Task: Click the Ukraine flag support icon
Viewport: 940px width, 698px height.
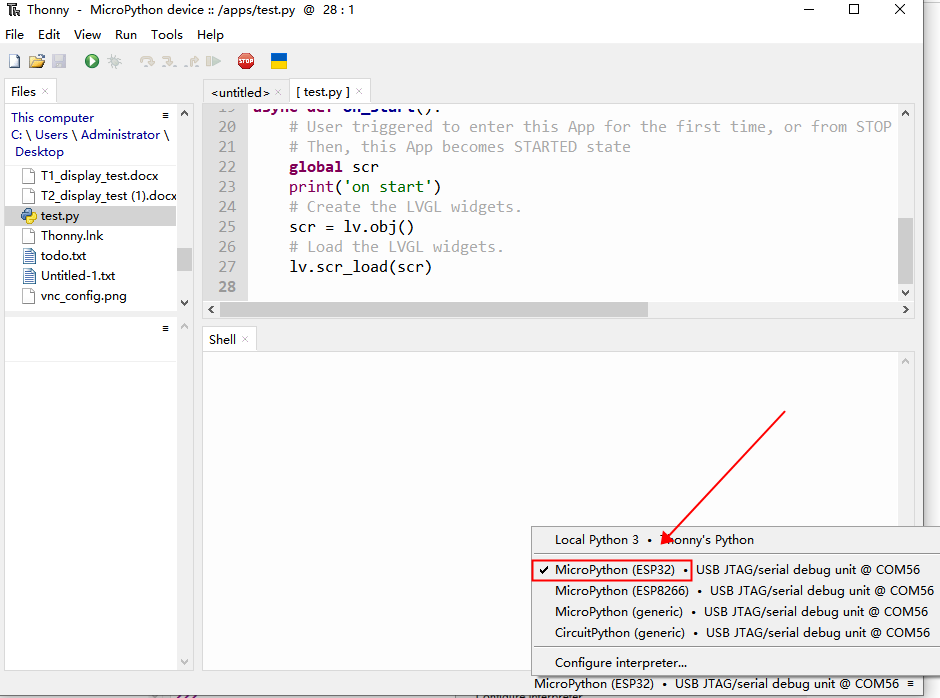Action: coord(280,61)
